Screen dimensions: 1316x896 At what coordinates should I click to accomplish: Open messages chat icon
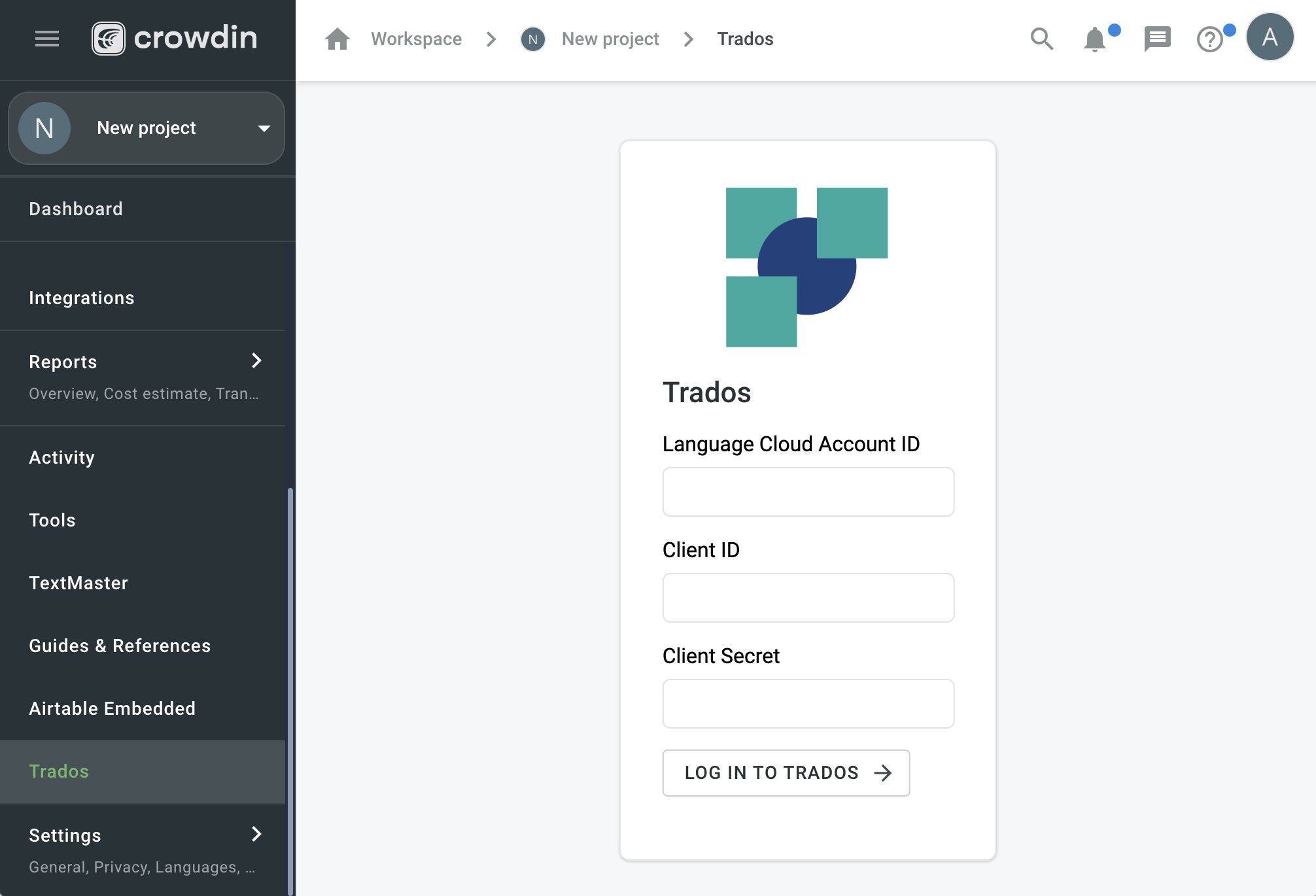1157,39
